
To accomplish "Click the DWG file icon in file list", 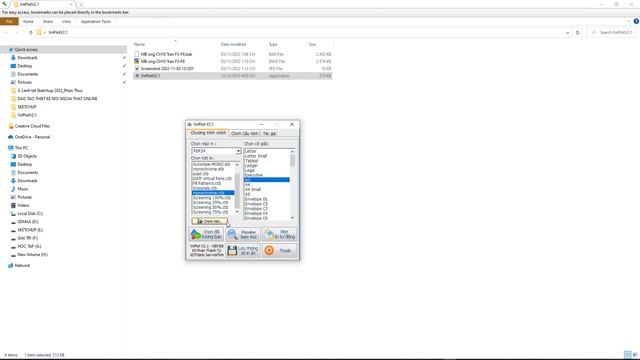I will [x=137, y=61].
